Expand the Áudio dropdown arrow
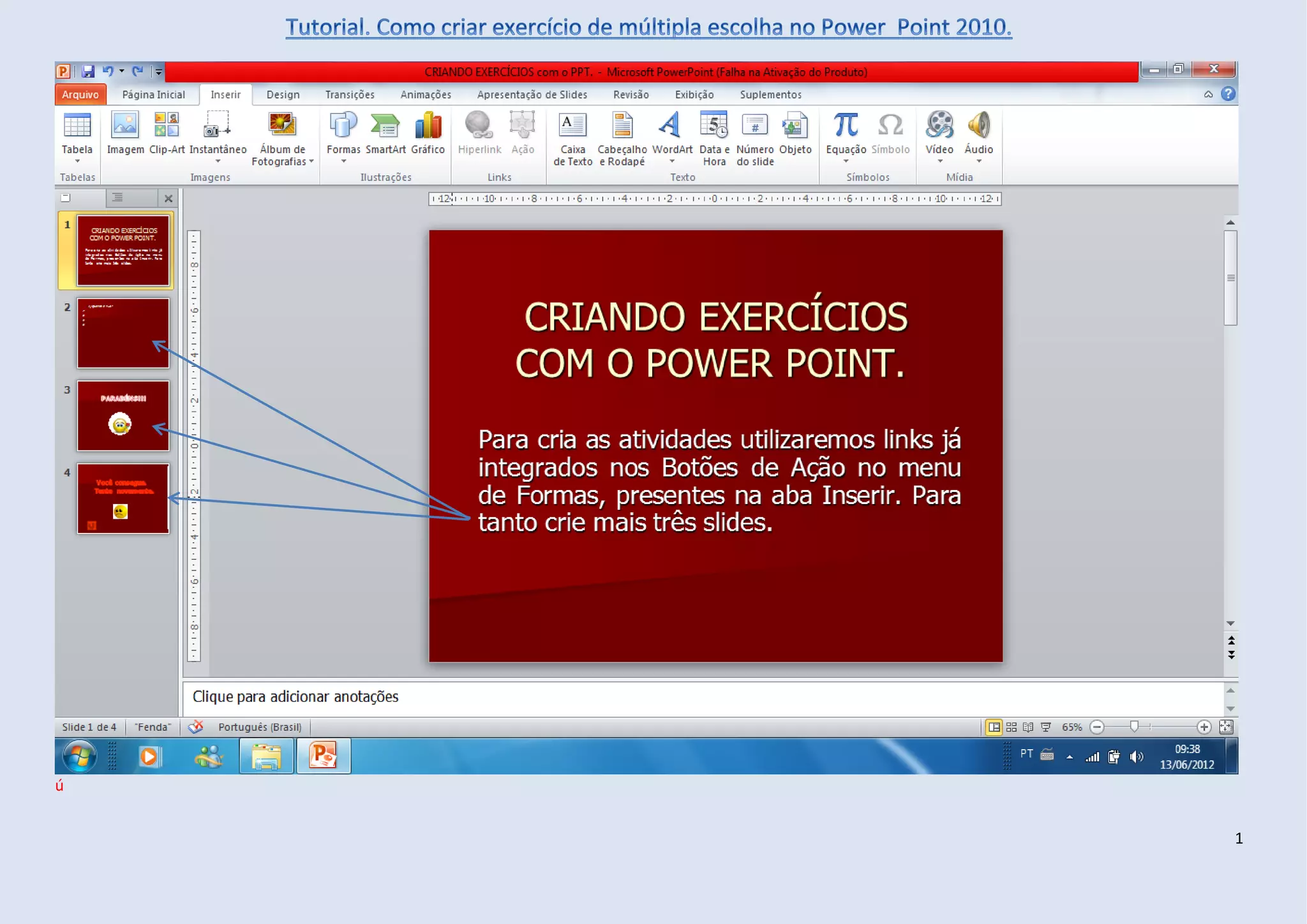The width and height of the screenshot is (1307, 924). pyautogui.click(x=978, y=161)
